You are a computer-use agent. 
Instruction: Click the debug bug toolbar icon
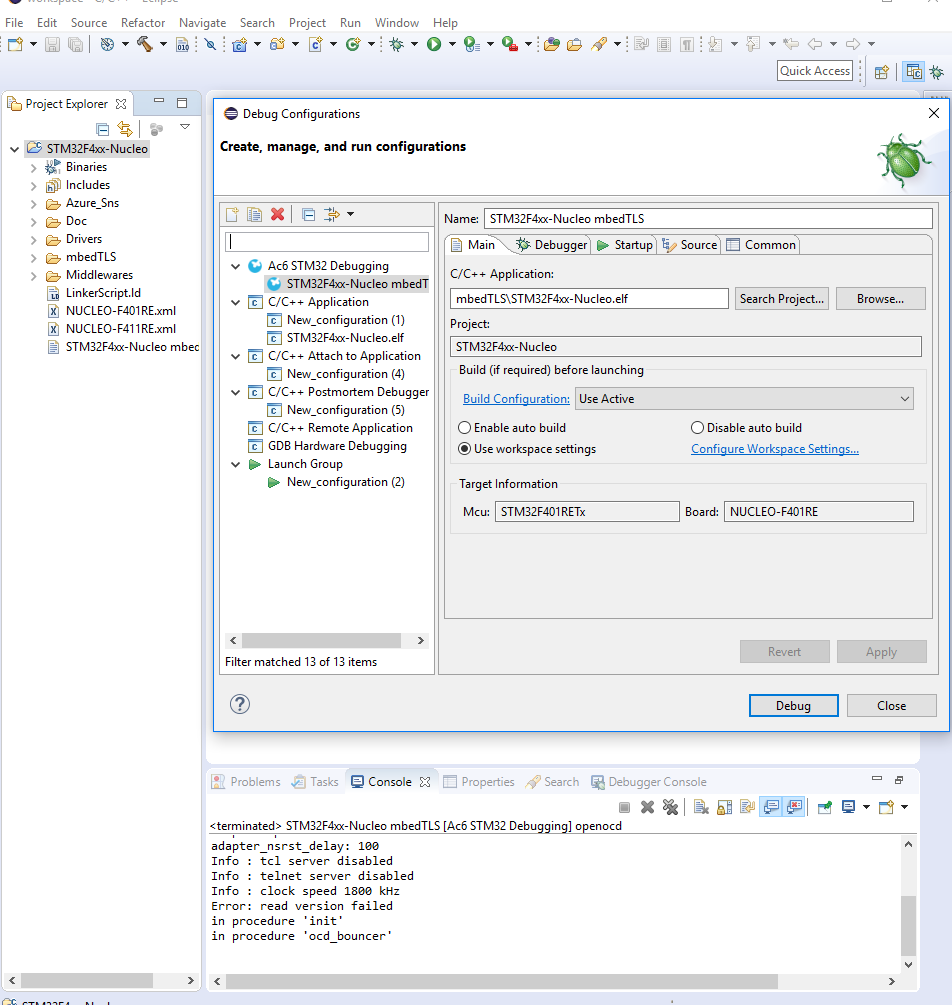(x=397, y=44)
